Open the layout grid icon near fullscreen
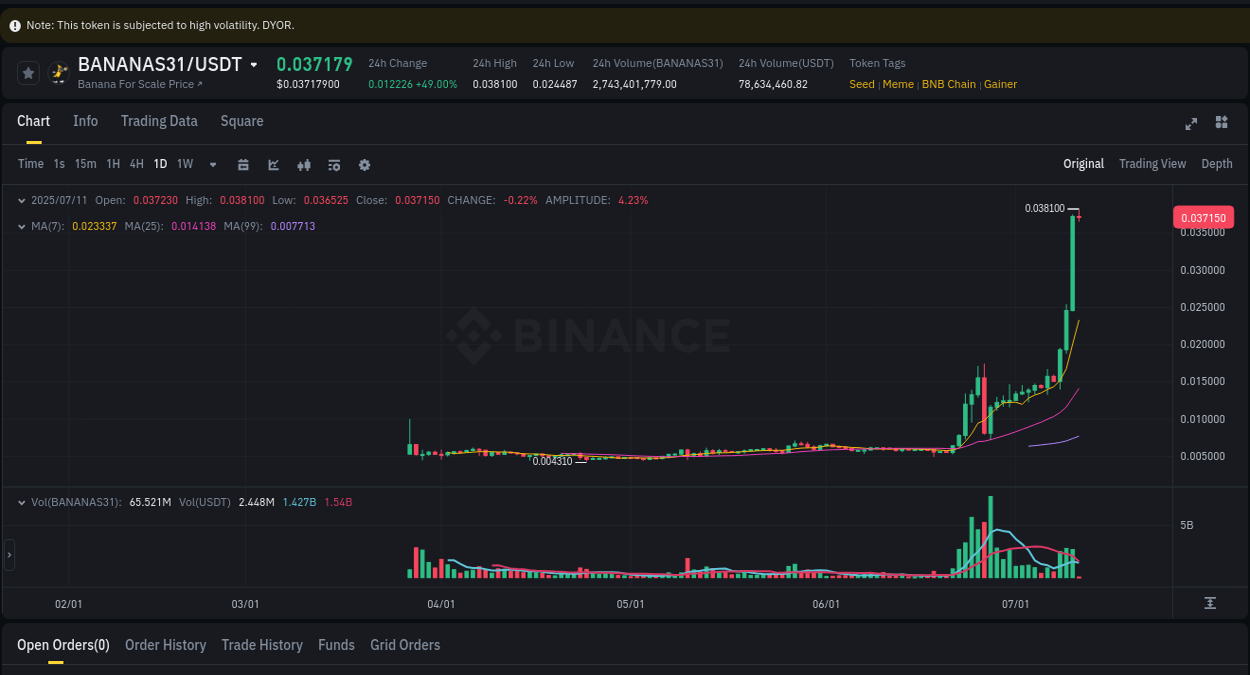The width and height of the screenshot is (1250, 675). [1220, 123]
